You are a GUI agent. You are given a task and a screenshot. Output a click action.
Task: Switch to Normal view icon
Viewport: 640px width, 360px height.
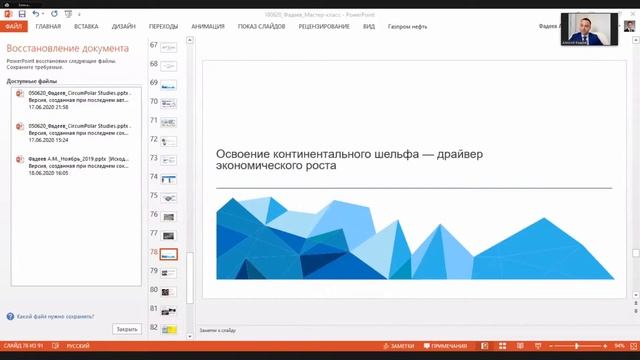pyautogui.click(x=484, y=346)
